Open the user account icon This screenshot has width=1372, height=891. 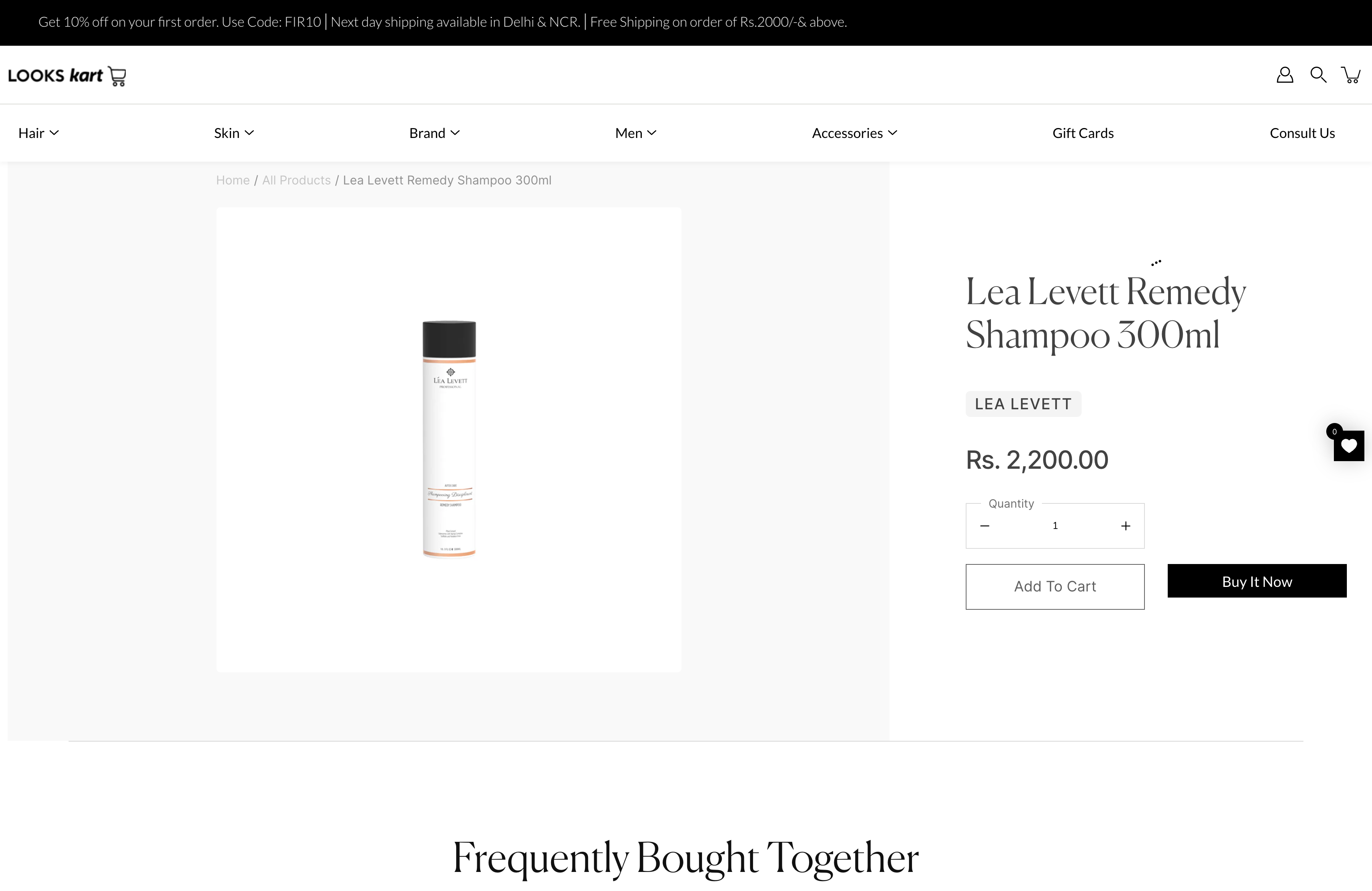coord(1284,75)
